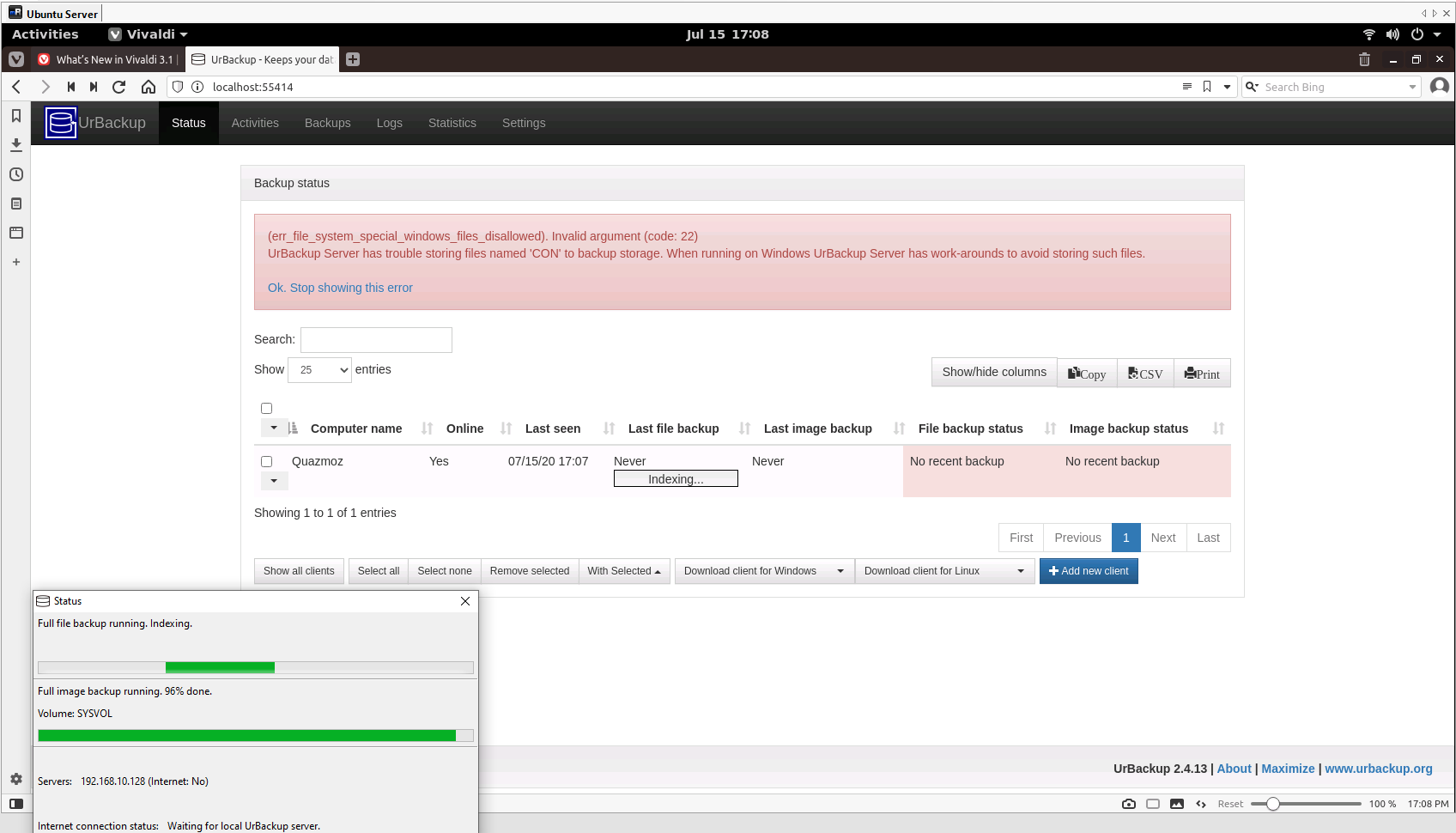Image resolution: width=1456 pixels, height=833 pixels.
Task: Open the user profile icon
Action: [1440, 86]
